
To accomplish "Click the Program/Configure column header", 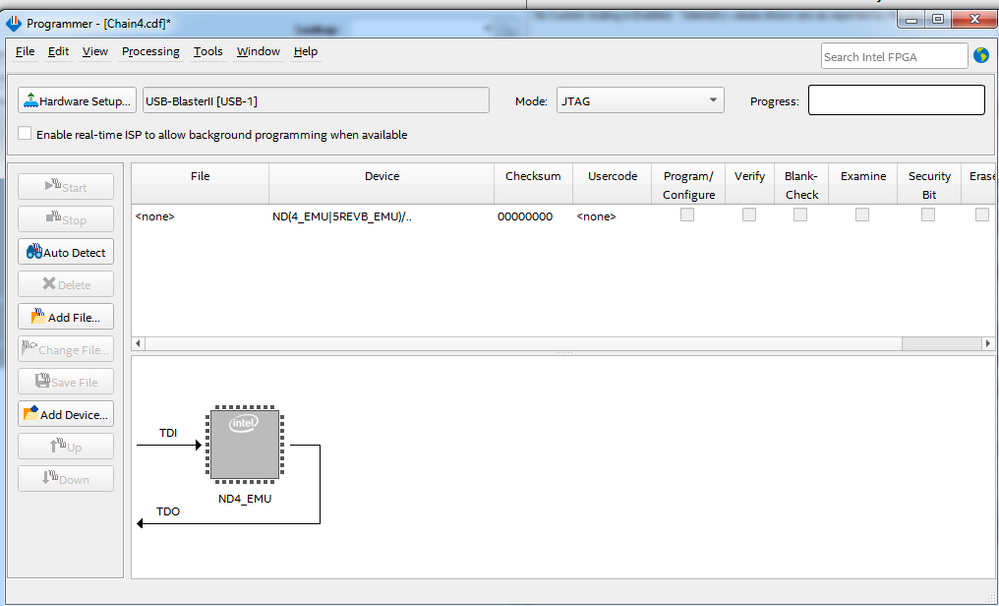I will coord(688,184).
